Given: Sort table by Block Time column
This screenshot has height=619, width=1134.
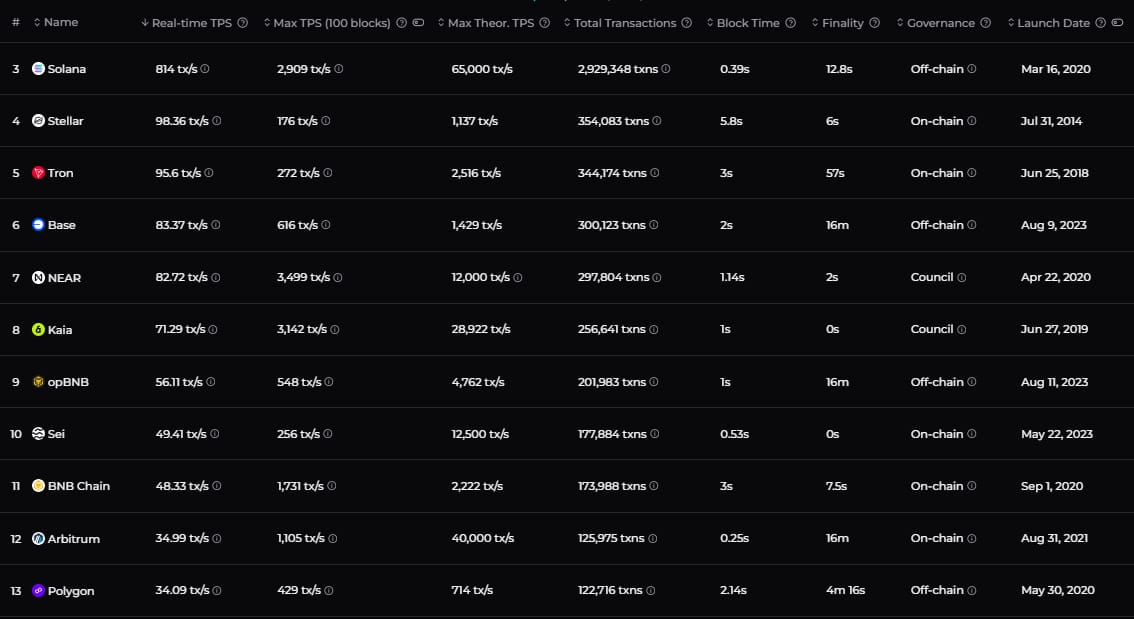Looking at the screenshot, I should coord(747,23).
